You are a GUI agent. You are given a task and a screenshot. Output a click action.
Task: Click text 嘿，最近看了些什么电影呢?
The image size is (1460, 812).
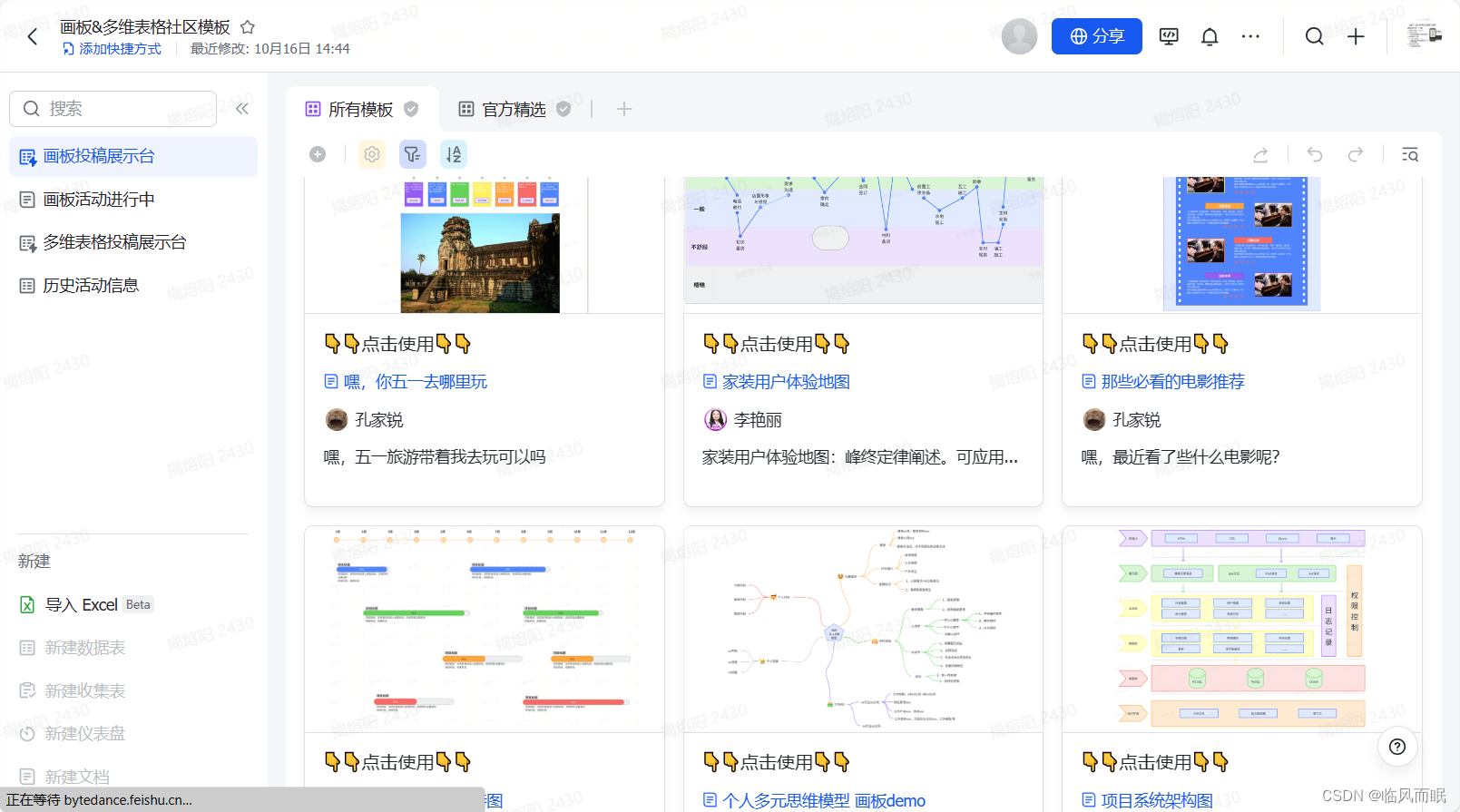[1181, 457]
